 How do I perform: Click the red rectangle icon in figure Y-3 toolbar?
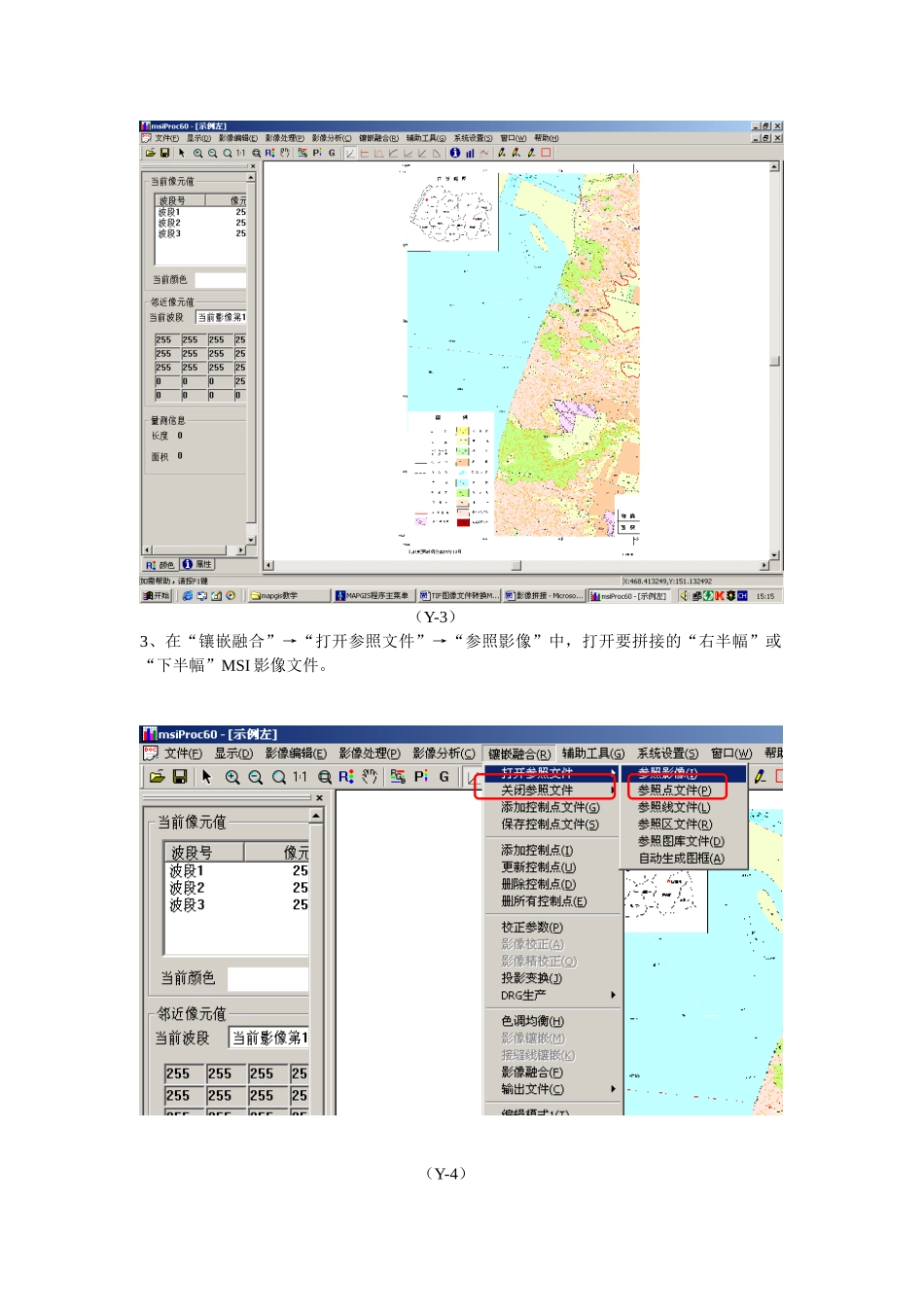pyautogui.click(x=546, y=153)
